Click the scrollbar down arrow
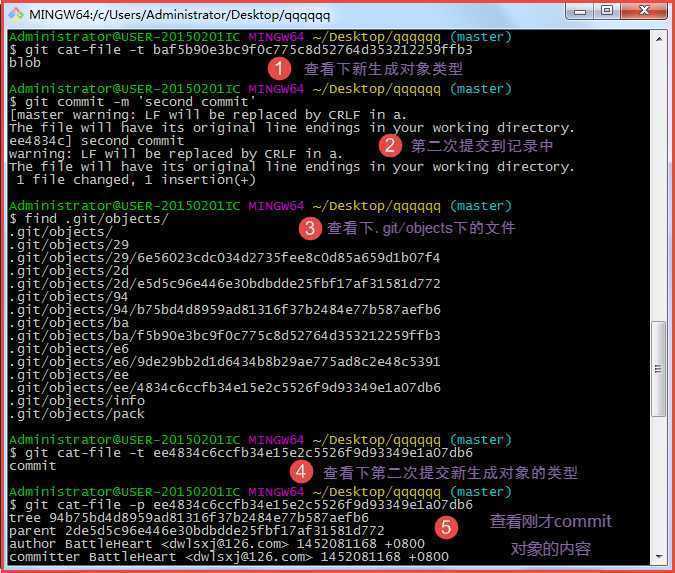675x573 pixels. click(x=659, y=556)
